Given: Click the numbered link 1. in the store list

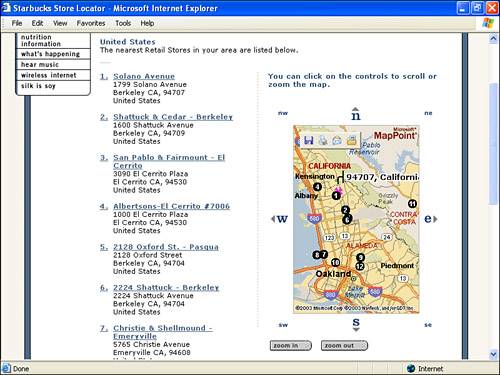Looking at the screenshot, I should [104, 76].
